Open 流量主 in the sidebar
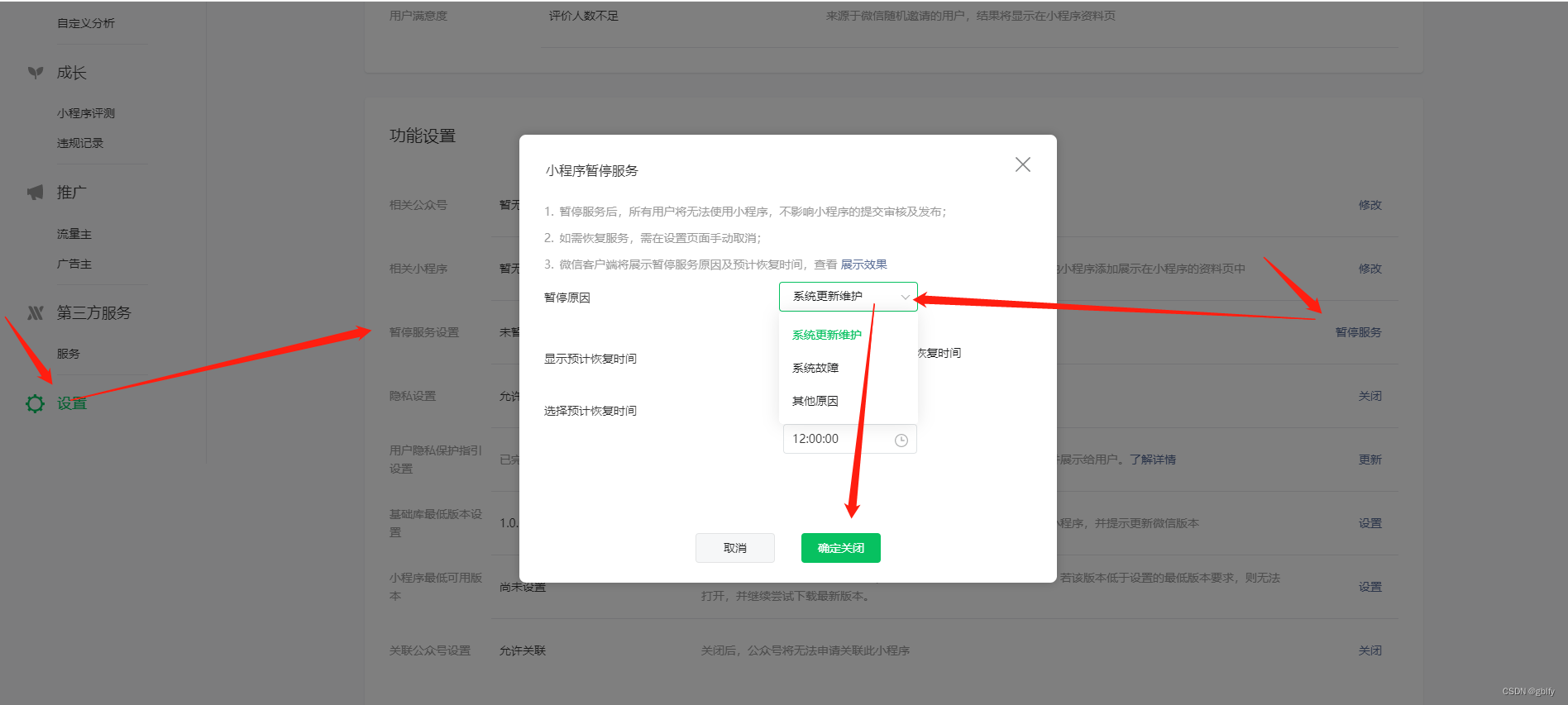Viewport: 1568px width, 705px height. point(74,234)
